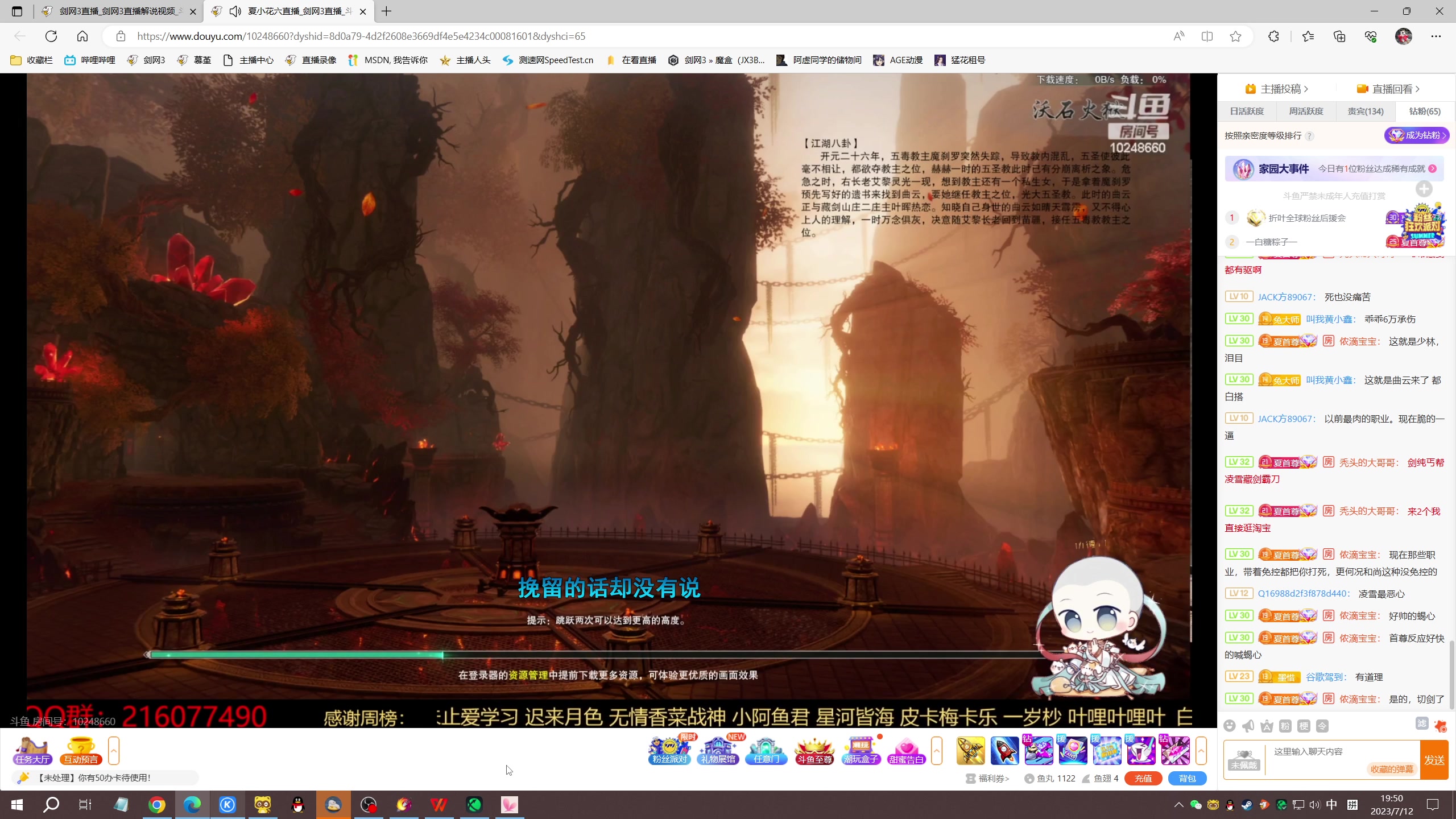Toggle the 滤 danmaku filter button

pyautogui.click(x=1422, y=723)
